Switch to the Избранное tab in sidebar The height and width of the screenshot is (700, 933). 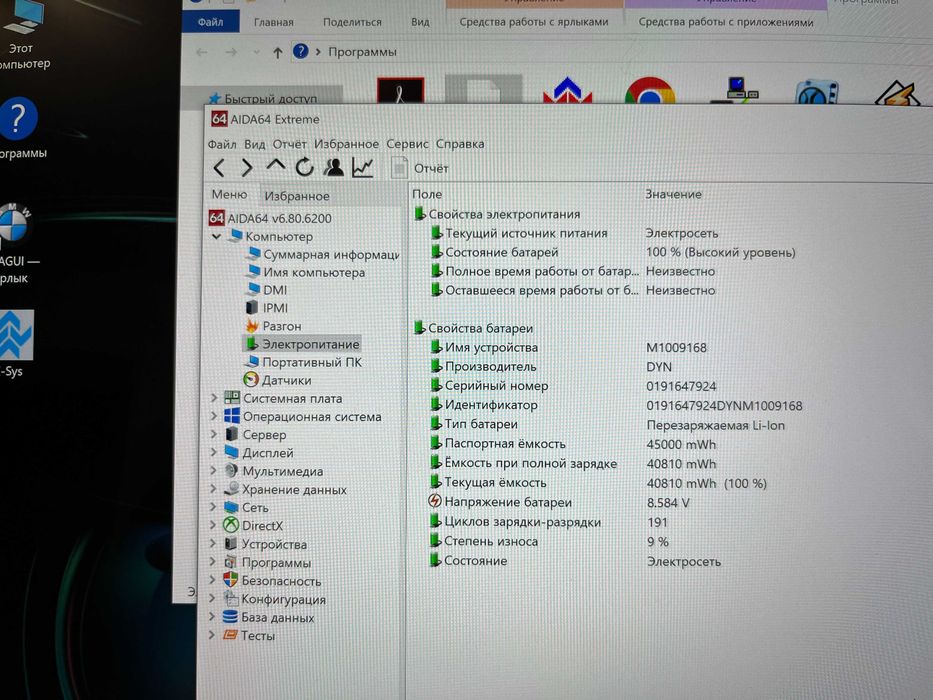[x=297, y=196]
